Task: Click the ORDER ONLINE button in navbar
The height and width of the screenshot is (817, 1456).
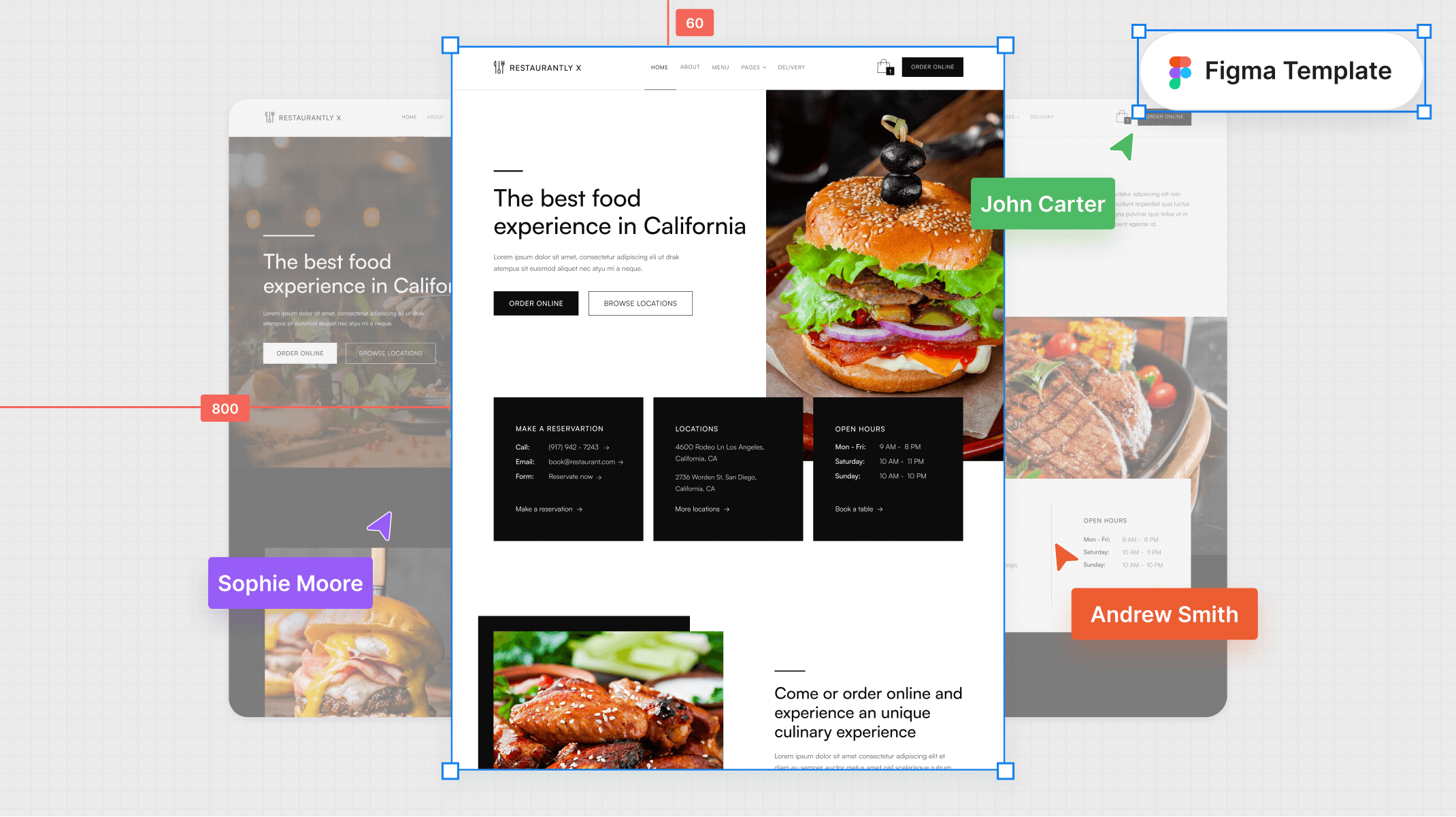Action: pyautogui.click(x=931, y=67)
